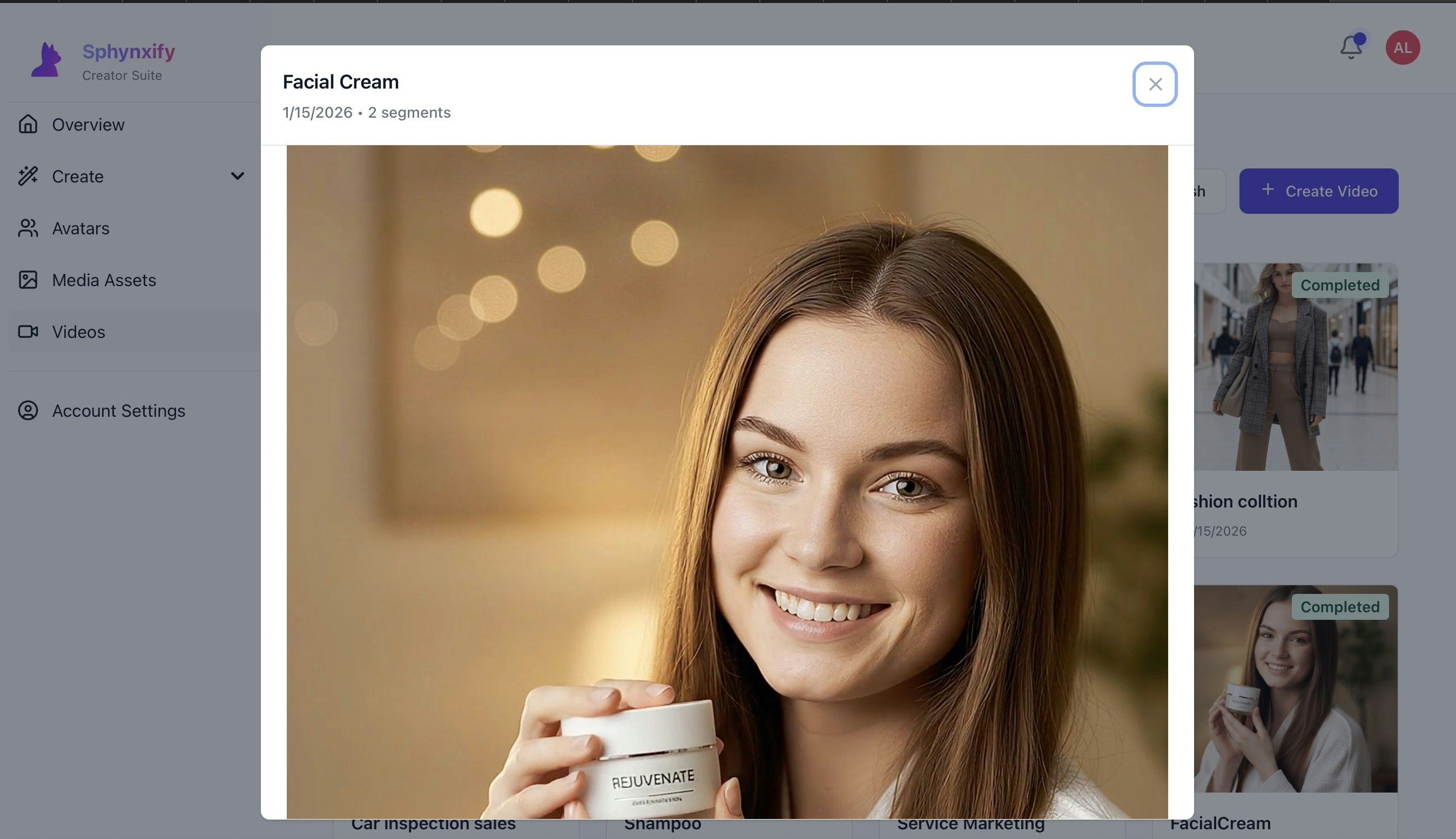Click the Account Settings user icon

pos(28,410)
